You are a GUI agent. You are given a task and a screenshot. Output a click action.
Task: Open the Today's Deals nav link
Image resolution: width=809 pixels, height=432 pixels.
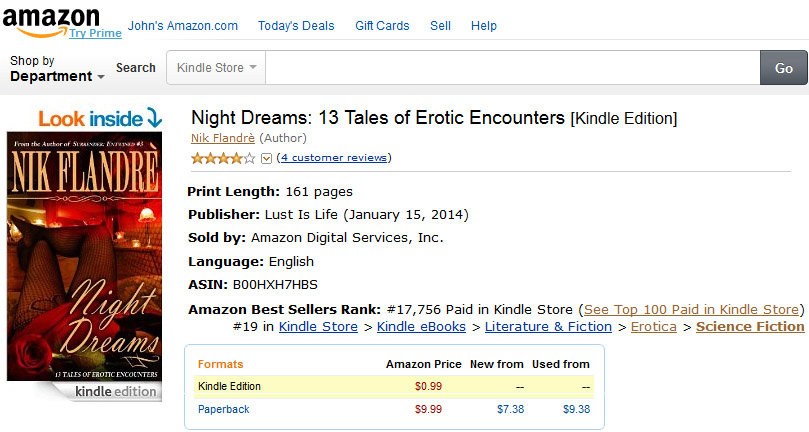tap(296, 25)
